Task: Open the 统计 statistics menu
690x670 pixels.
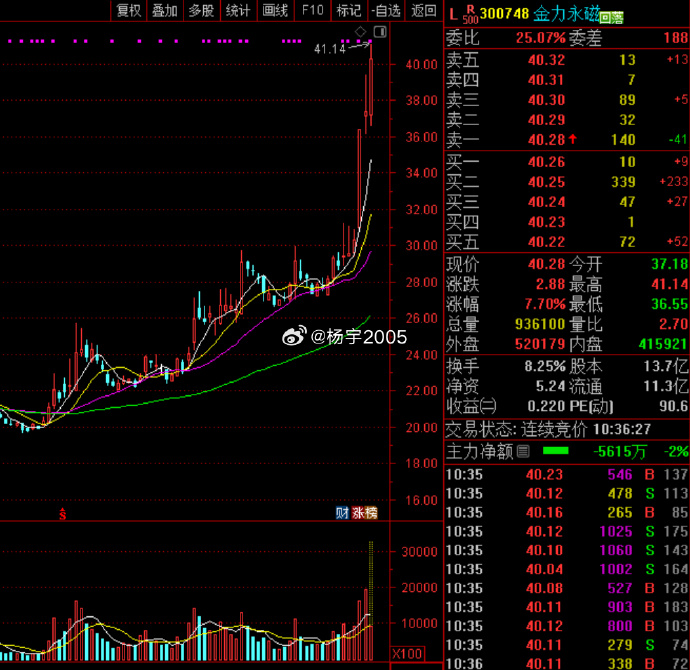Action: pos(238,11)
